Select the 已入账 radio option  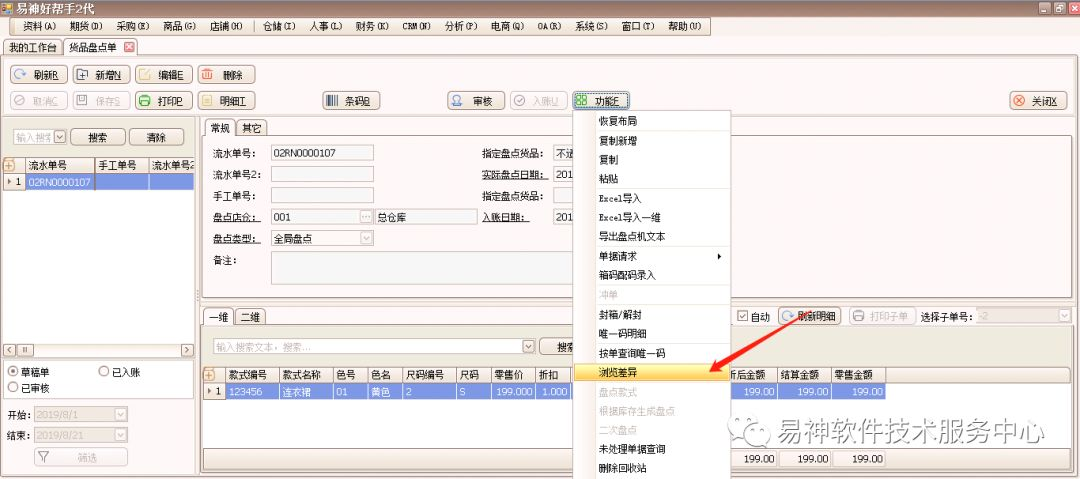click(x=104, y=372)
